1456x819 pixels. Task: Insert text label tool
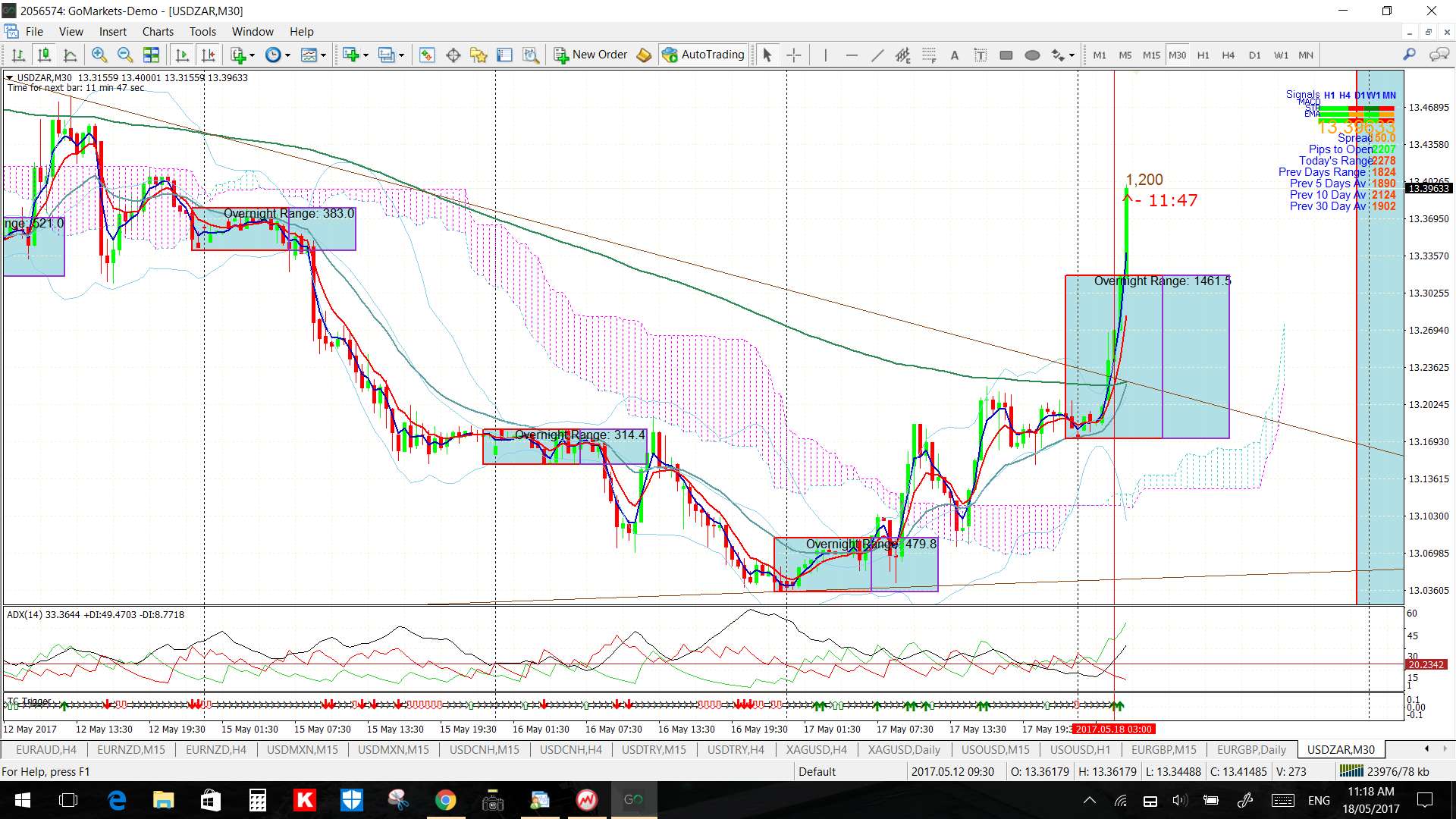tap(981, 55)
